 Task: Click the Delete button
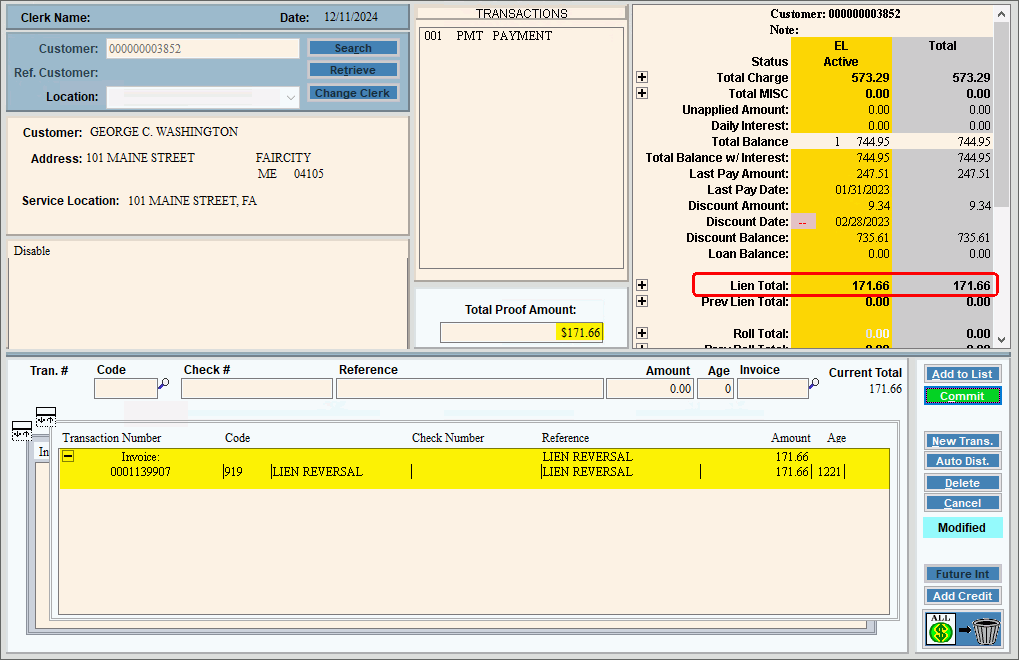click(x=962, y=483)
